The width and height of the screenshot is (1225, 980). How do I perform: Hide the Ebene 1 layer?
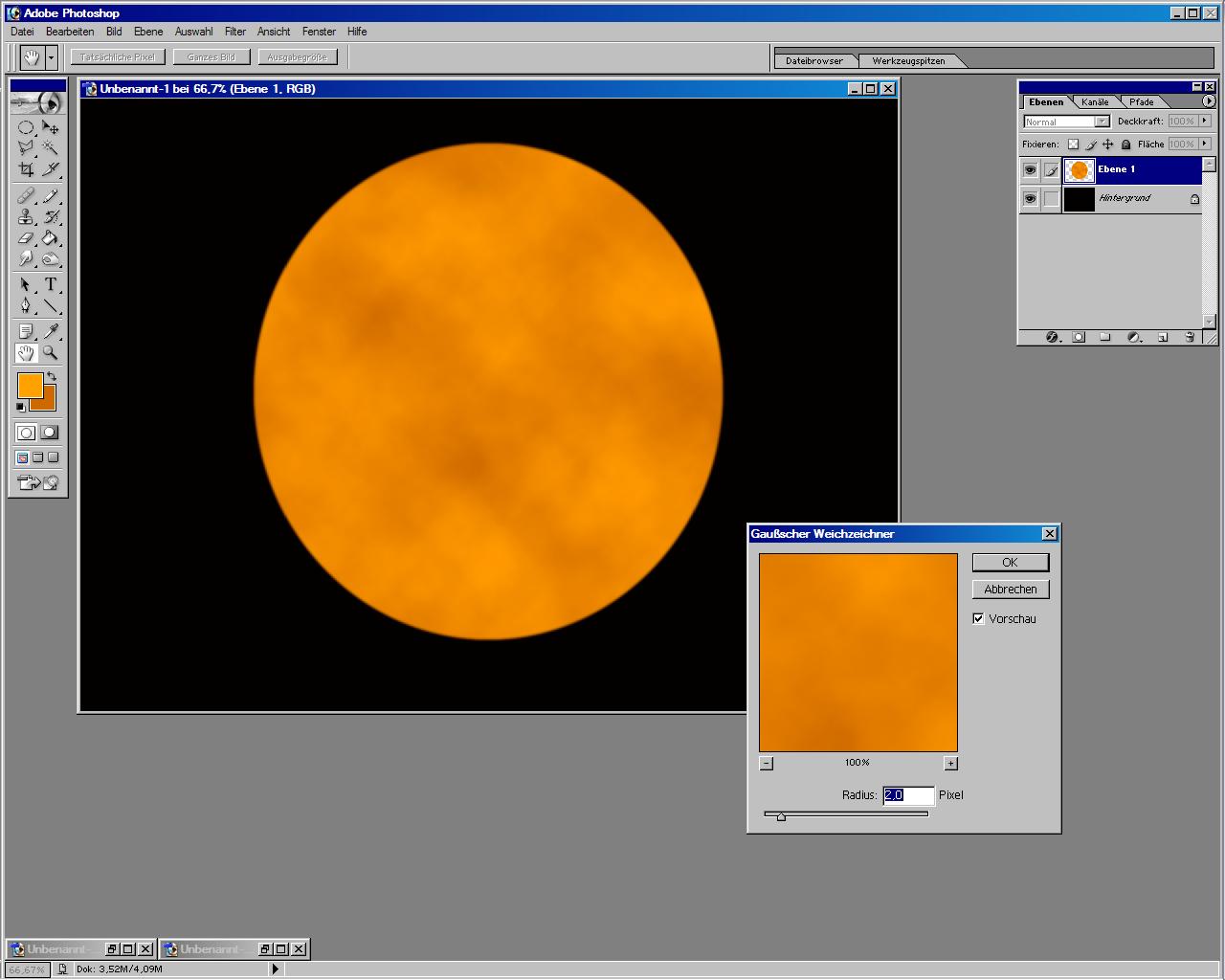(1030, 170)
